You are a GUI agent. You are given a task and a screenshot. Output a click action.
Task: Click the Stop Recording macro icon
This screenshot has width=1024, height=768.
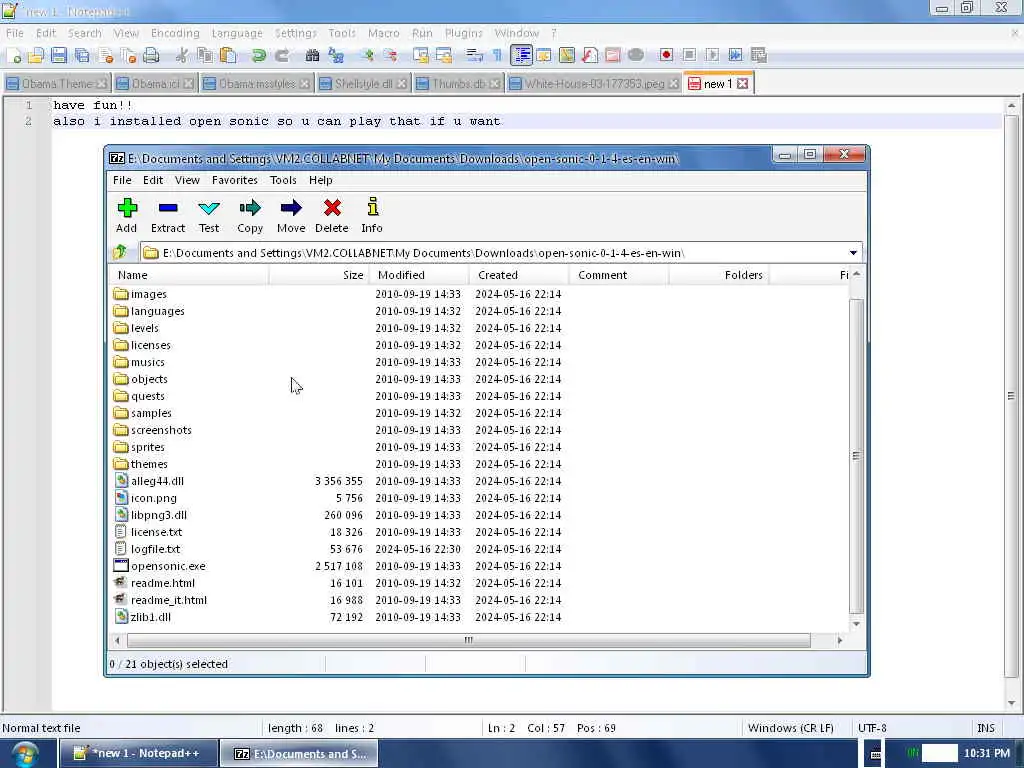click(x=689, y=56)
